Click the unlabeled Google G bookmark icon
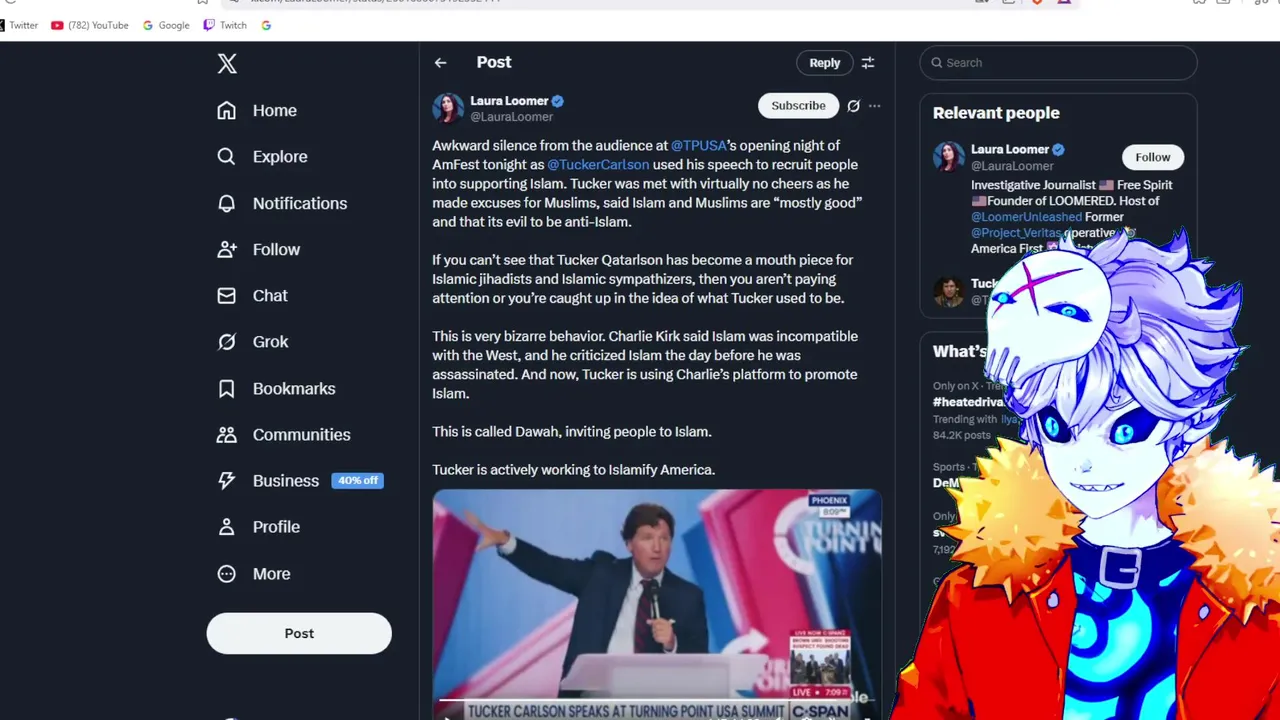This screenshot has width=1280, height=720. [x=266, y=25]
